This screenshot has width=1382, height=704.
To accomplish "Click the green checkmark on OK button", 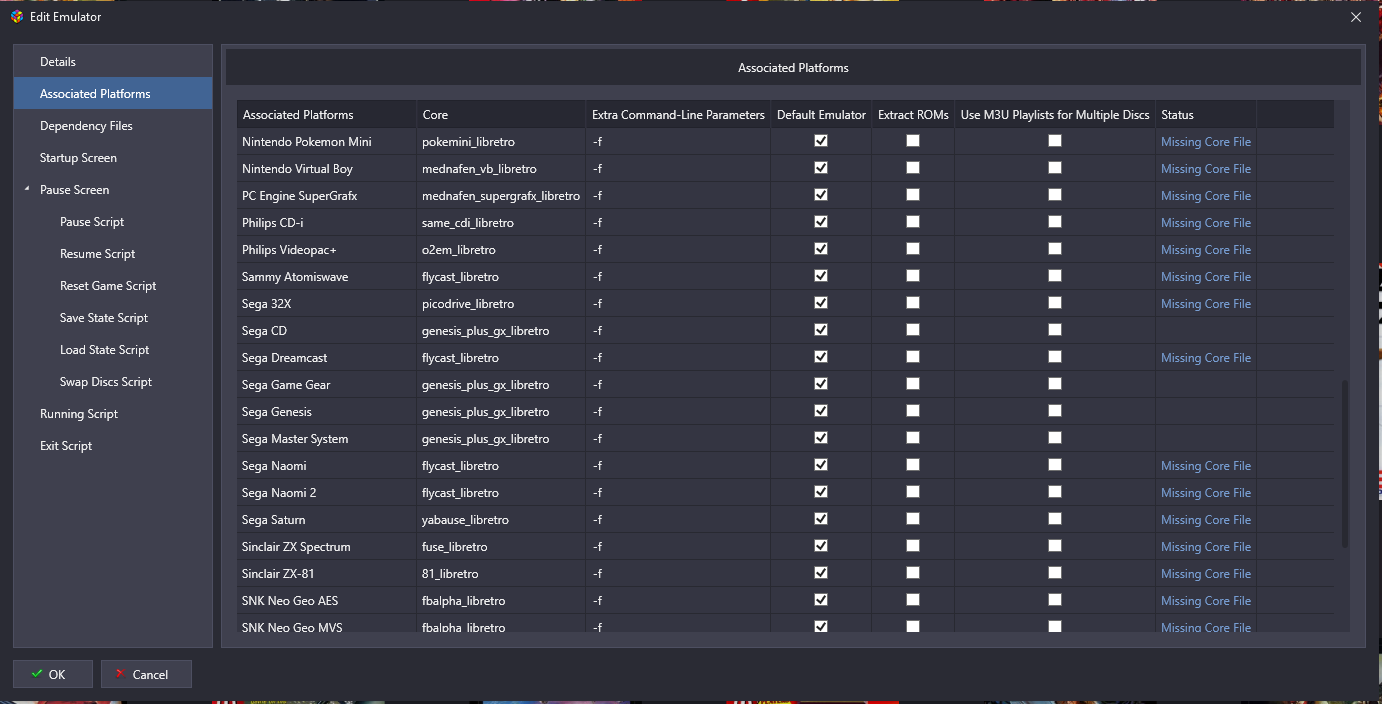I will point(37,674).
